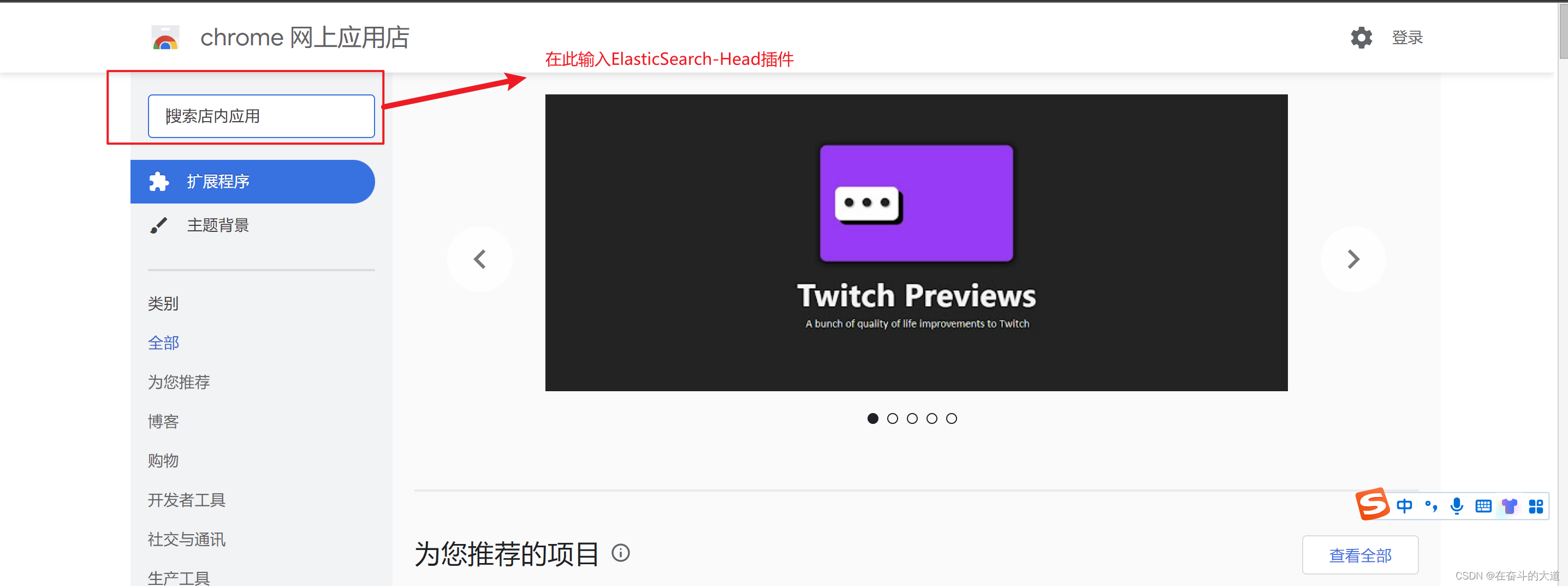Choose the 生产工具 category
The height and width of the screenshot is (586, 1568).
[179, 577]
